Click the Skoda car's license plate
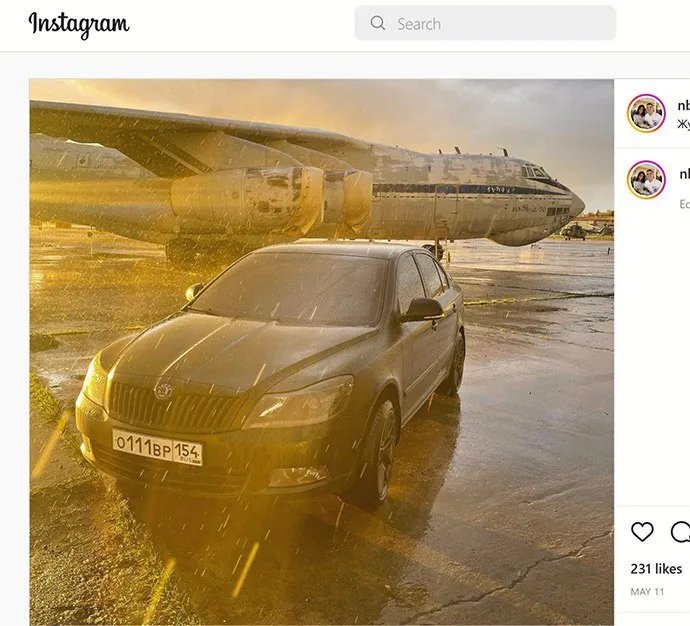This screenshot has height=626, width=690. coord(157,447)
